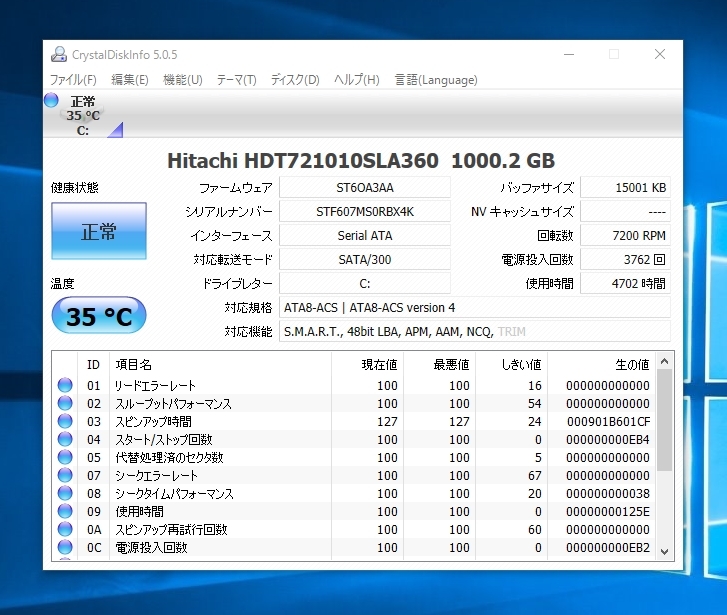This screenshot has width=727, height=615.
Task: Open the 機能(U) menu
Action: pos(182,80)
